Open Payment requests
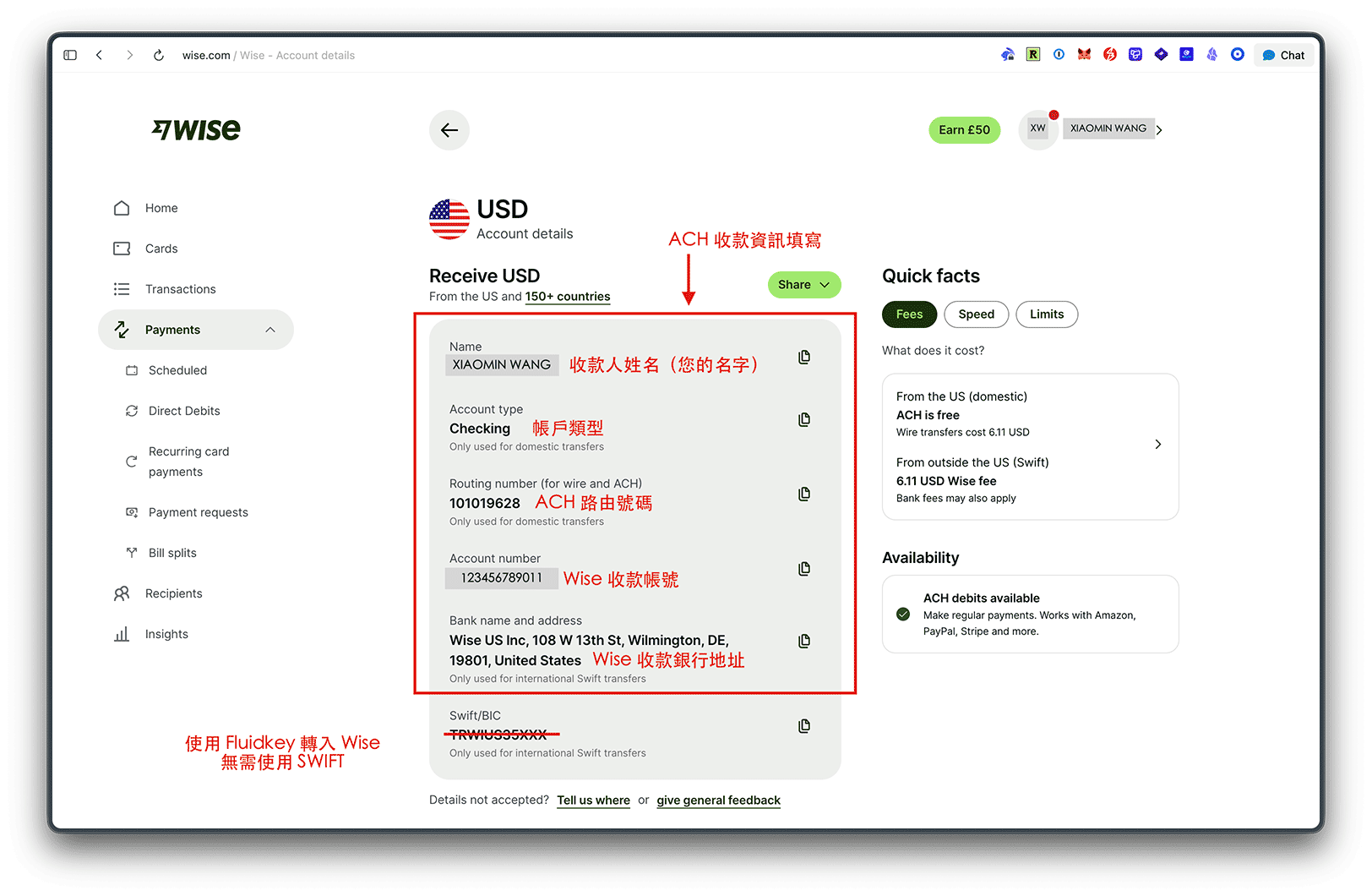This screenshot has height=896, width=1372. click(x=198, y=512)
